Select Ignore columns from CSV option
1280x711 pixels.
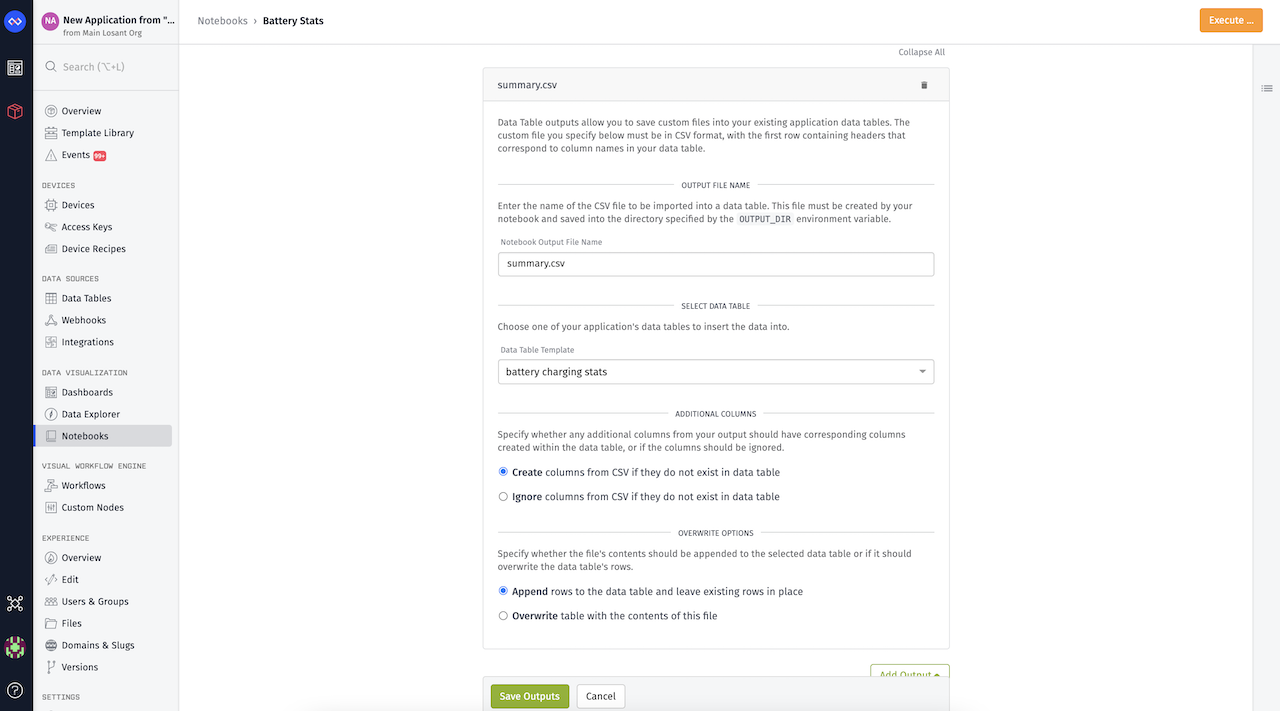tap(503, 497)
